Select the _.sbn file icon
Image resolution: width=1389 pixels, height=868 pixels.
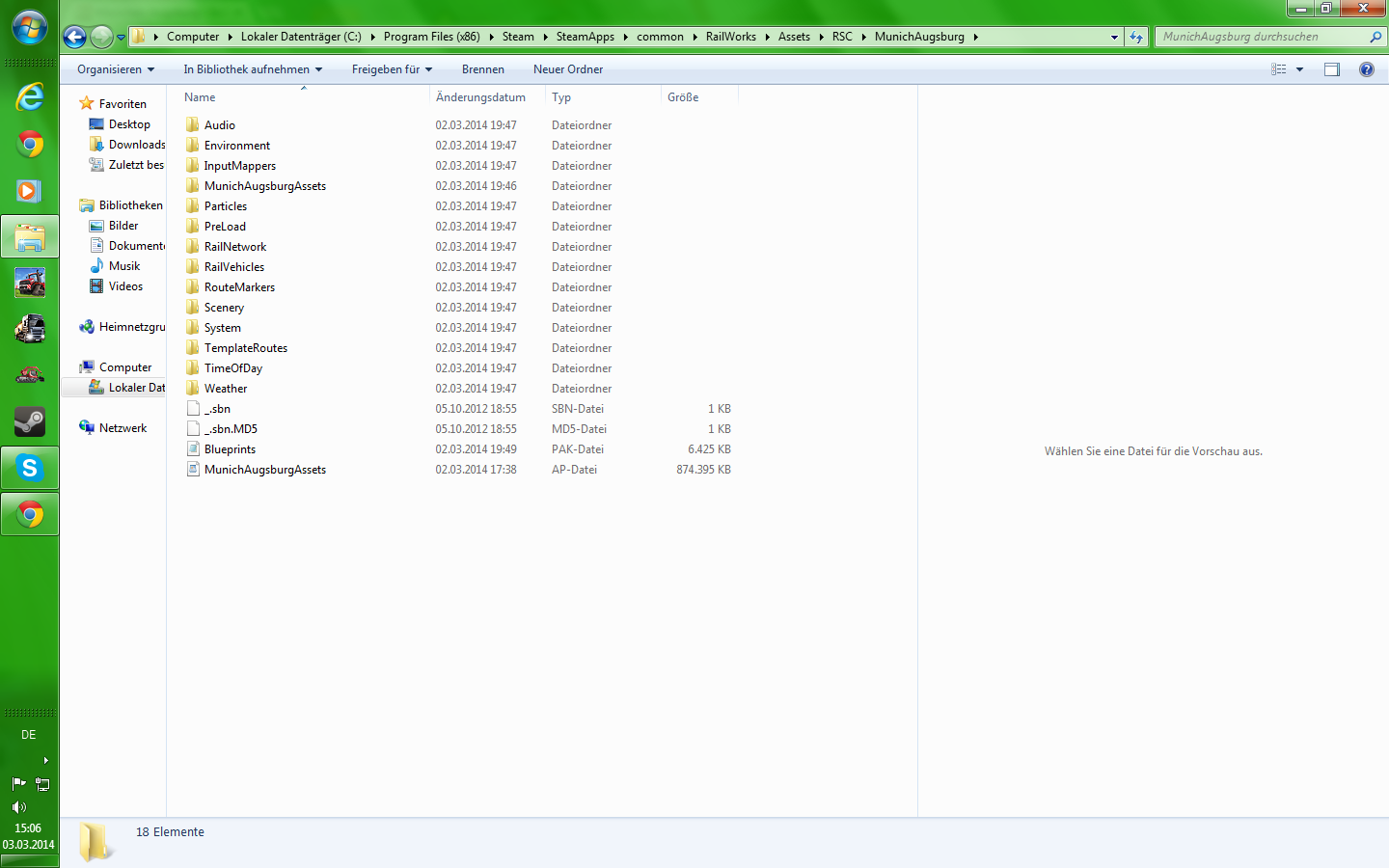[193, 409]
